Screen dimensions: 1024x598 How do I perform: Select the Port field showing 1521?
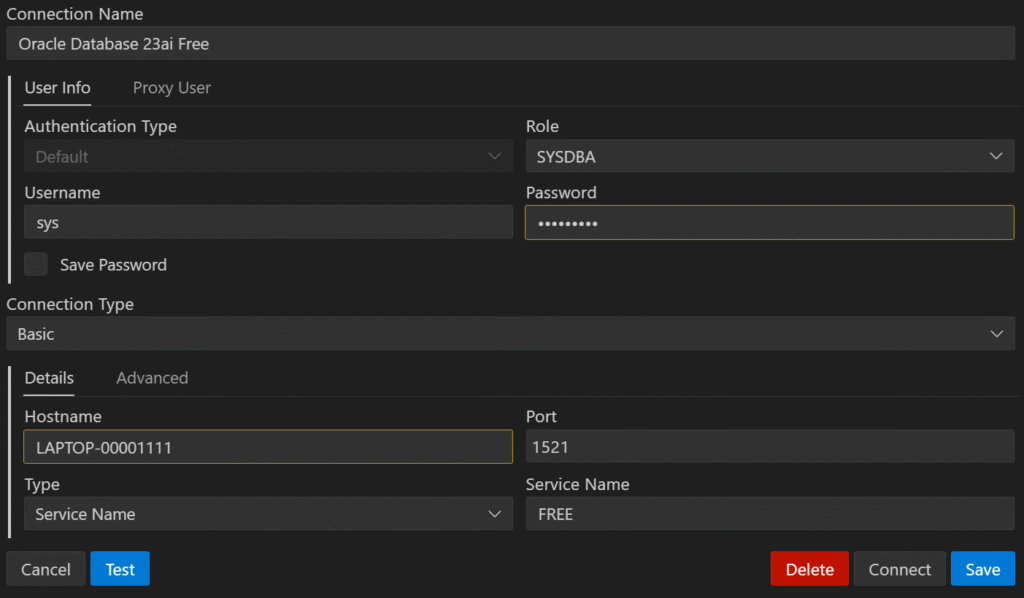[x=770, y=447]
